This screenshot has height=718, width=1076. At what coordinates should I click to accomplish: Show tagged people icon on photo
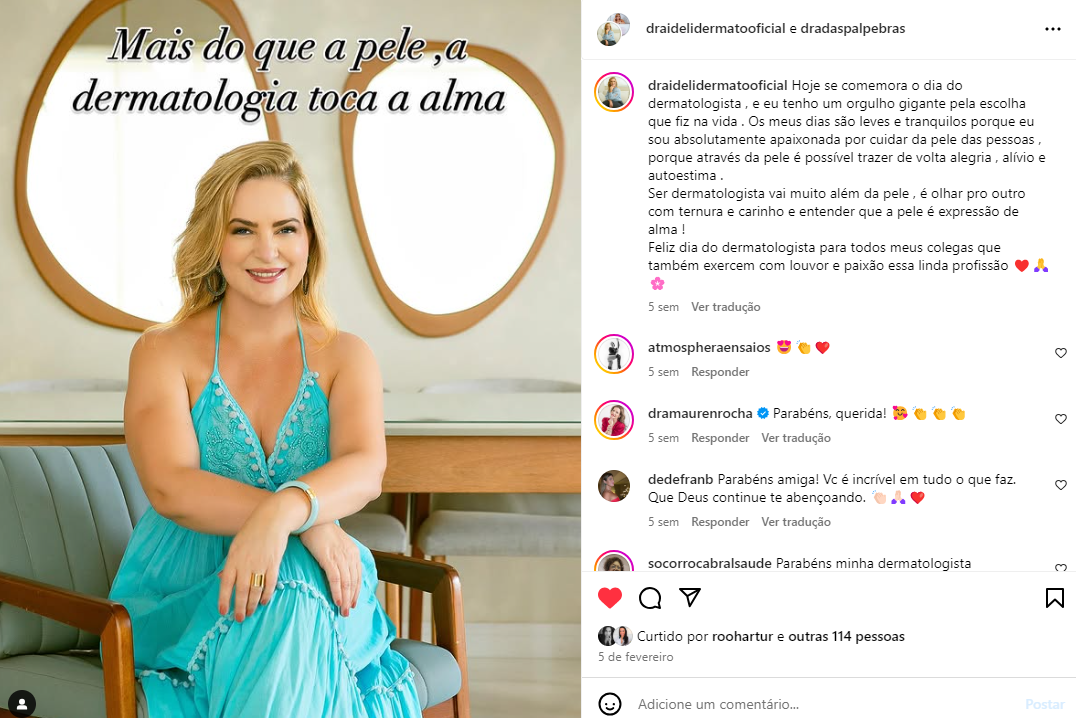tap(22, 704)
